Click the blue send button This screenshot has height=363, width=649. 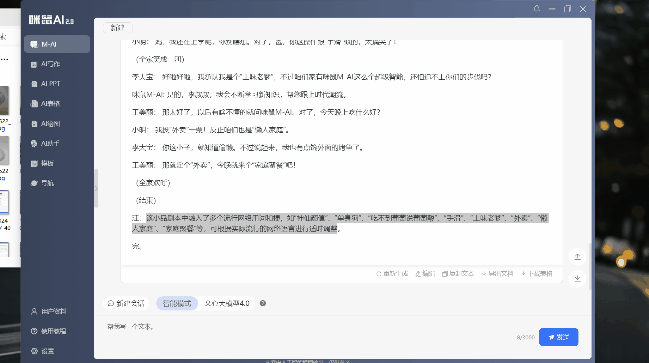click(558, 337)
